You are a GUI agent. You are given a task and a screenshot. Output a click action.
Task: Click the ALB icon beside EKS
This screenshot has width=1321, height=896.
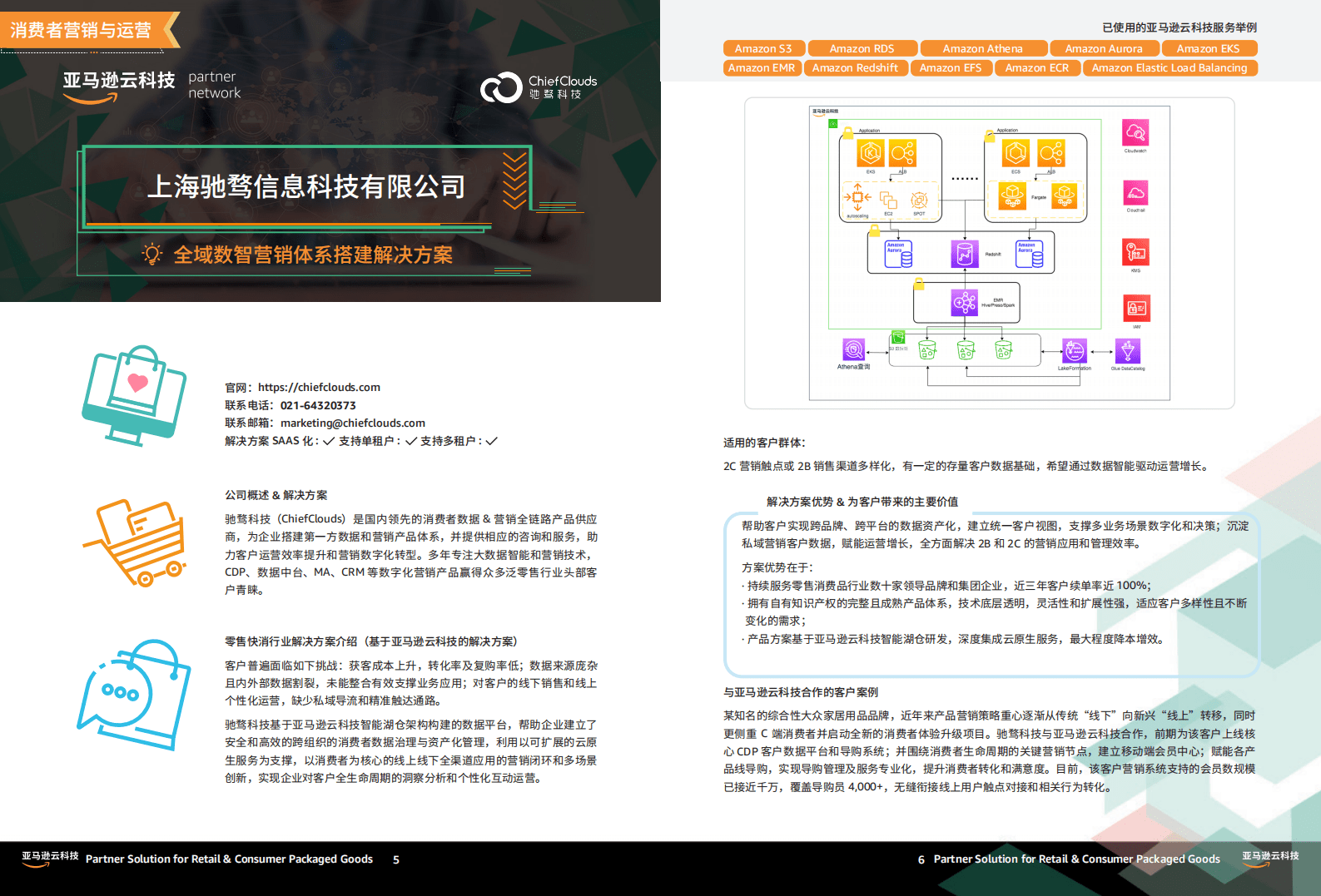point(902,153)
